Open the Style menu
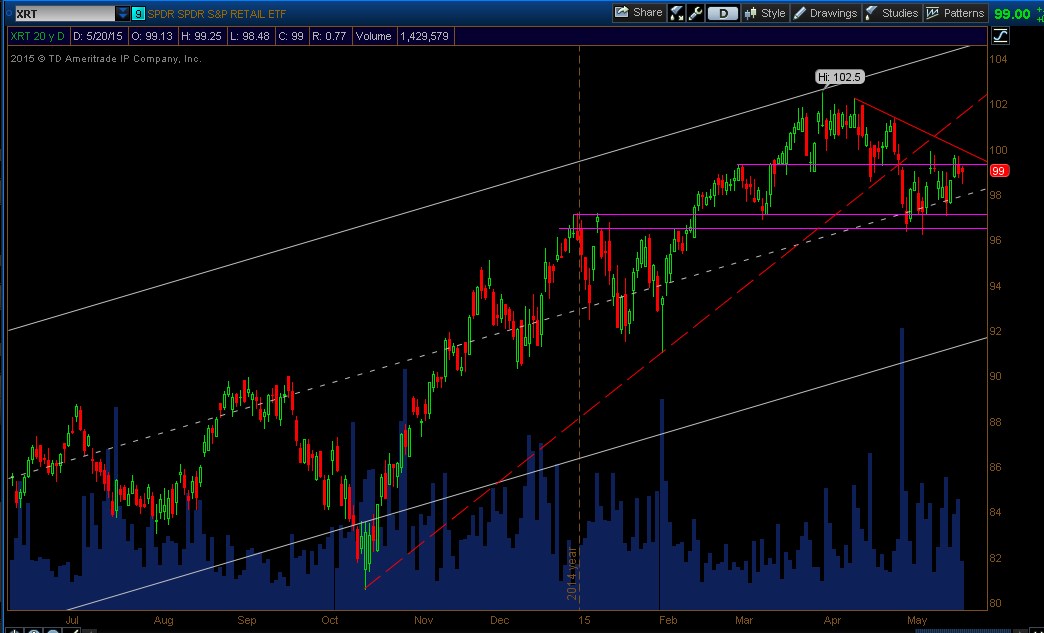1044x633 pixels. tap(766, 13)
